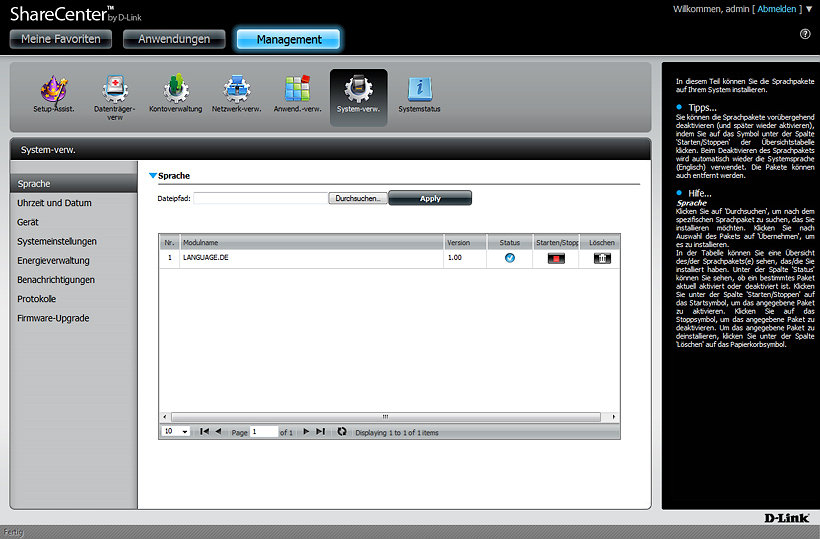
Task: Click the Hilfe... heading in help panel
Action: (x=700, y=193)
